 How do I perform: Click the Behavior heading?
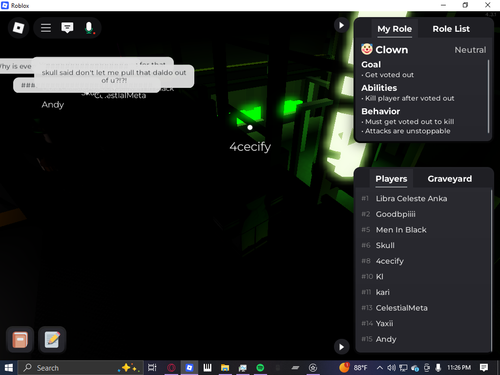[381, 111]
